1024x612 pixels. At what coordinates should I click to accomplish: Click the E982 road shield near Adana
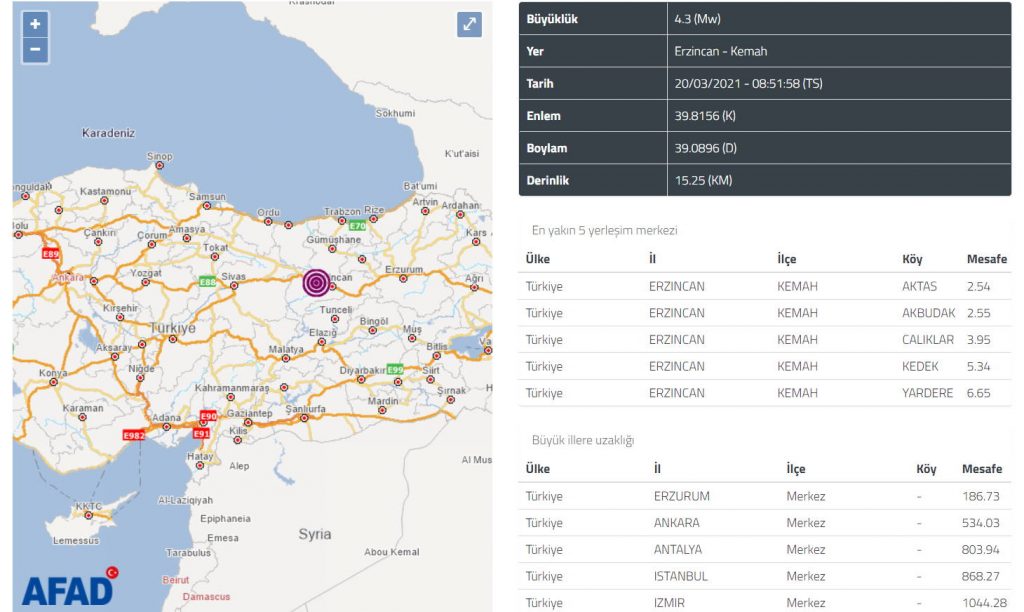[133, 435]
